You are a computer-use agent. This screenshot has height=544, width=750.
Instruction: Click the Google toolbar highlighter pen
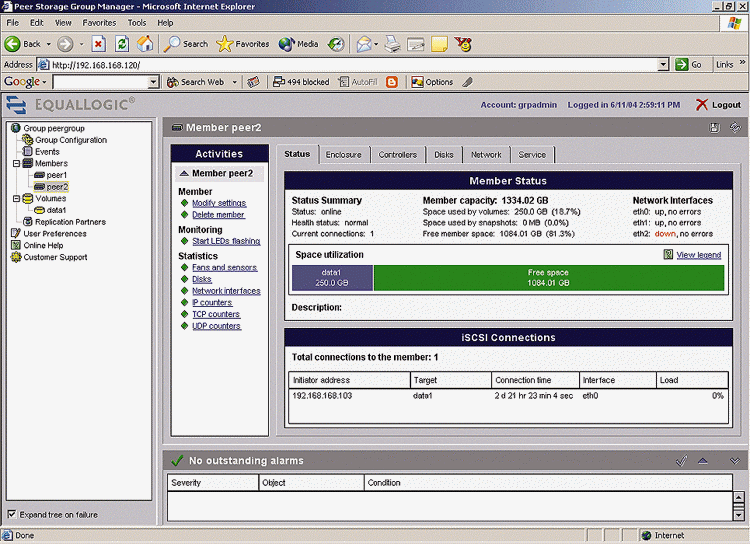tap(467, 82)
